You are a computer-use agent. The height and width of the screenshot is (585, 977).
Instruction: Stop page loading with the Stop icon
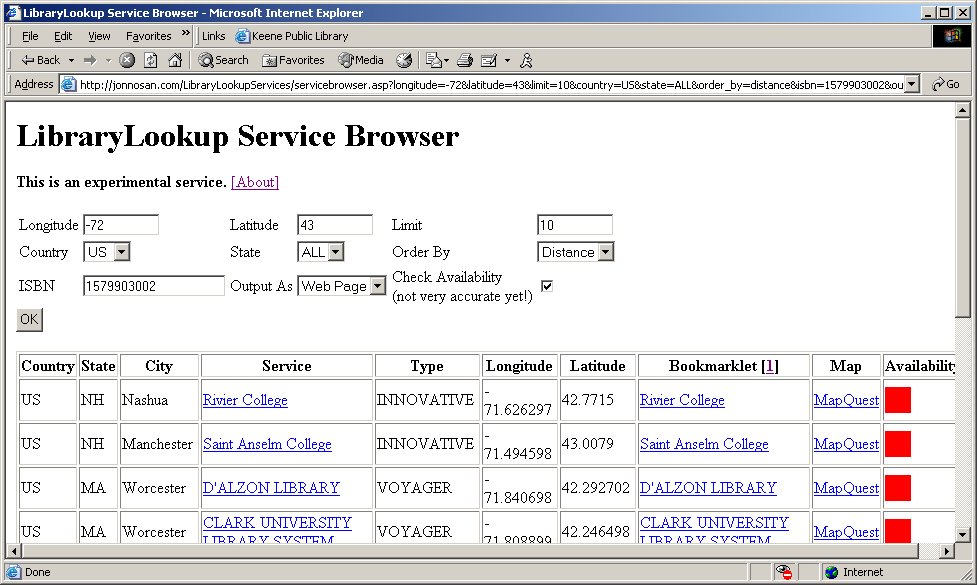click(x=127, y=60)
